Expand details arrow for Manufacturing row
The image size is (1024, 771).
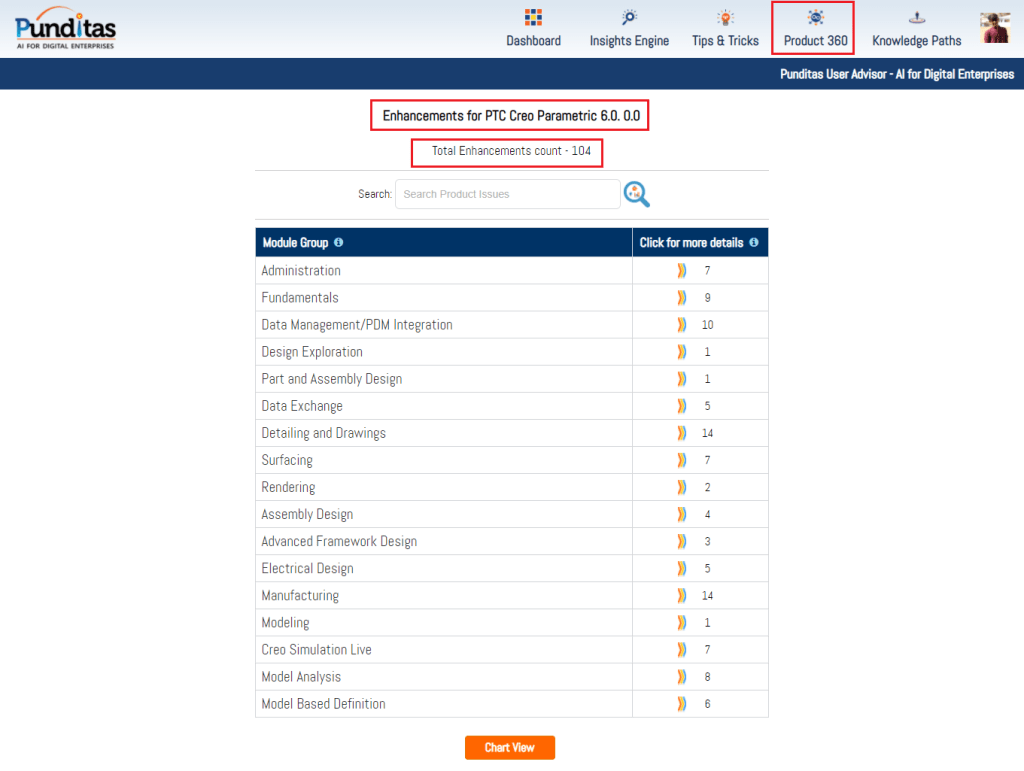coord(682,595)
